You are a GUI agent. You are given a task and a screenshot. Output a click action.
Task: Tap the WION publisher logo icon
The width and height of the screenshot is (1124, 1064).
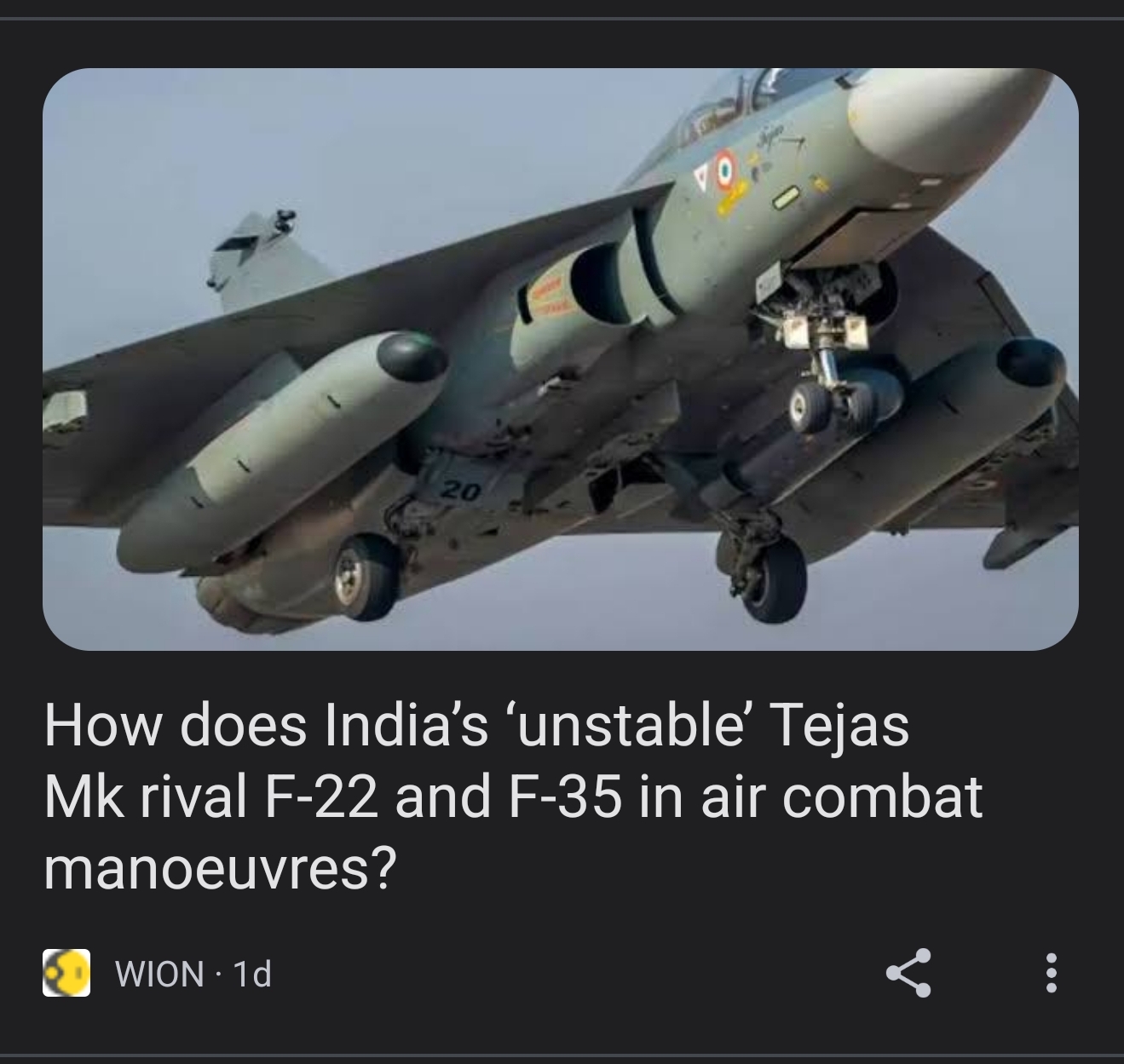(66, 973)
